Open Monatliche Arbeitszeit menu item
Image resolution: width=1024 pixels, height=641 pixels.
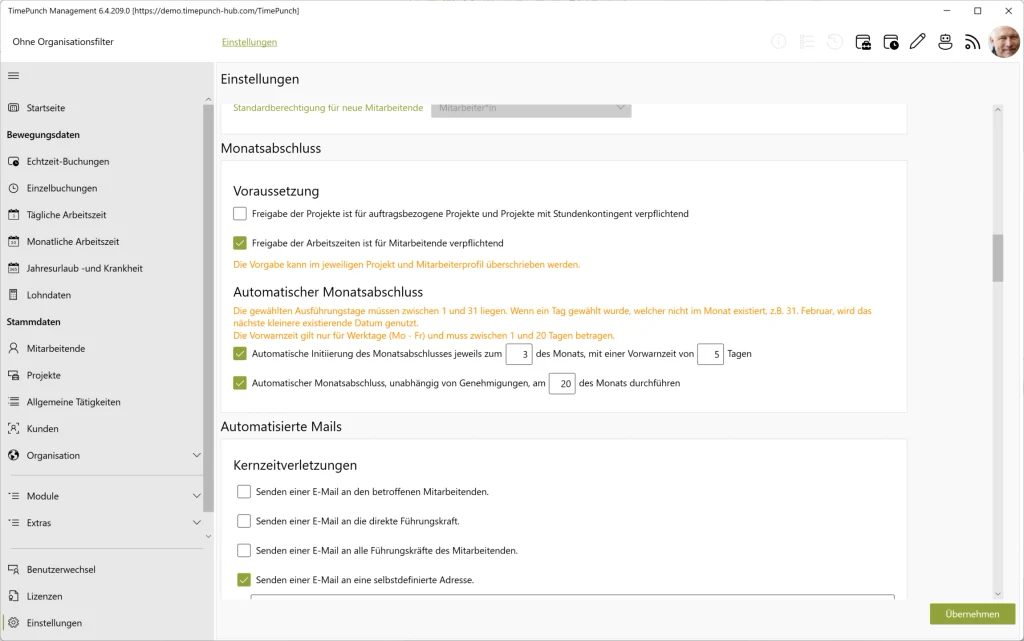click(72, 242)
